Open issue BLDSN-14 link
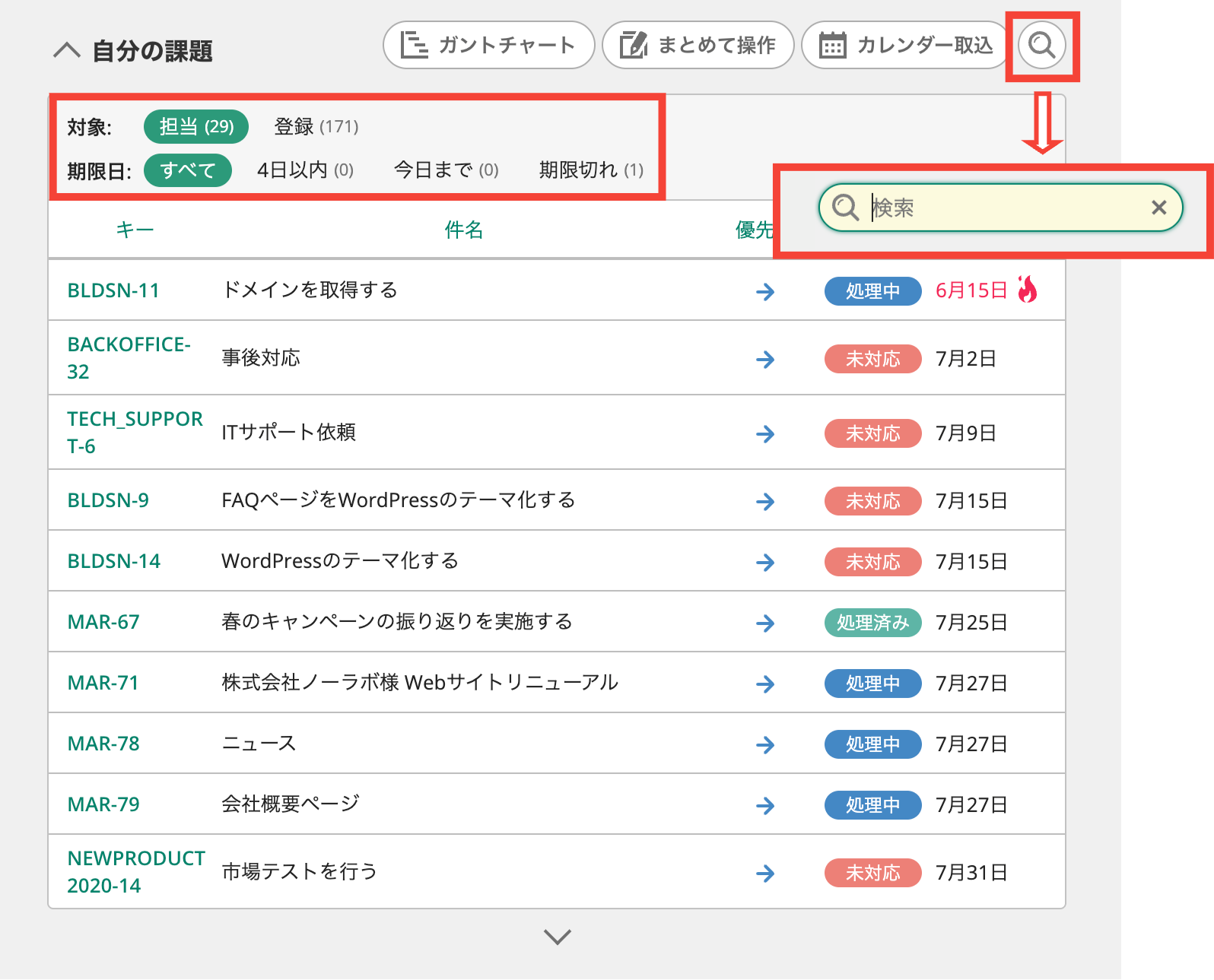The width and height of the screenshot is (1214, 980). point(114,561)
